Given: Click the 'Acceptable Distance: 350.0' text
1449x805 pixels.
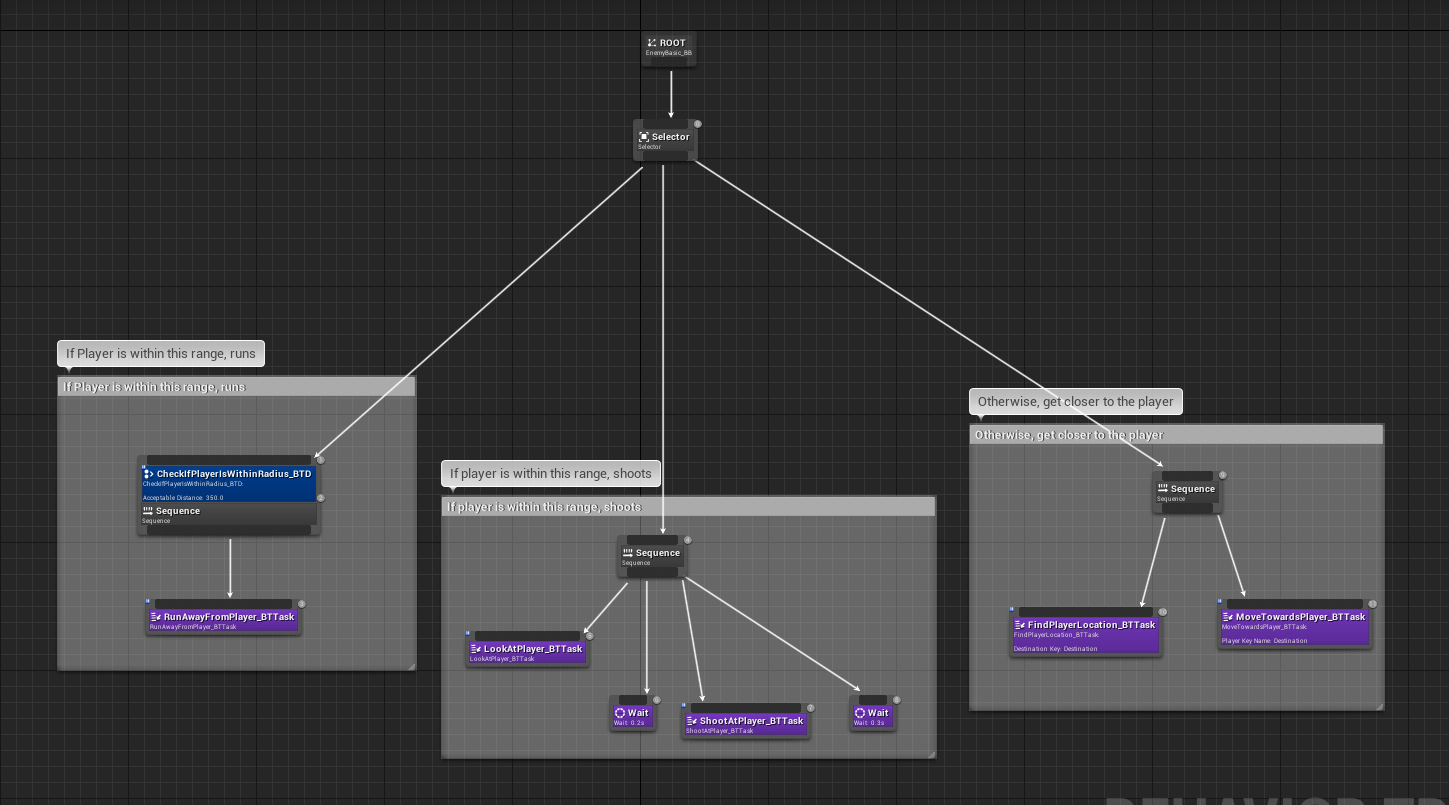Looking at the screenshot, I should (183, 497).
